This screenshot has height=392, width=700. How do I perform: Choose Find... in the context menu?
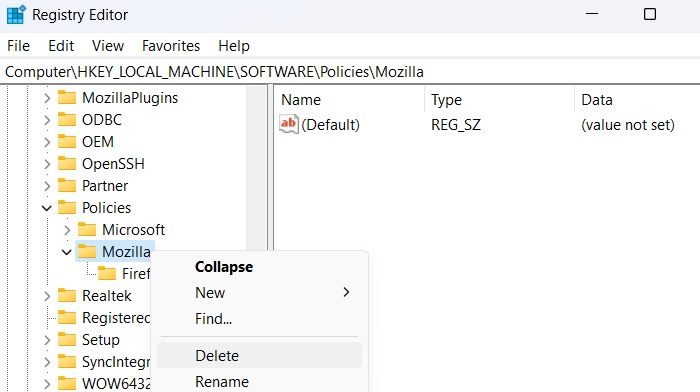click(x=259, y=318)
